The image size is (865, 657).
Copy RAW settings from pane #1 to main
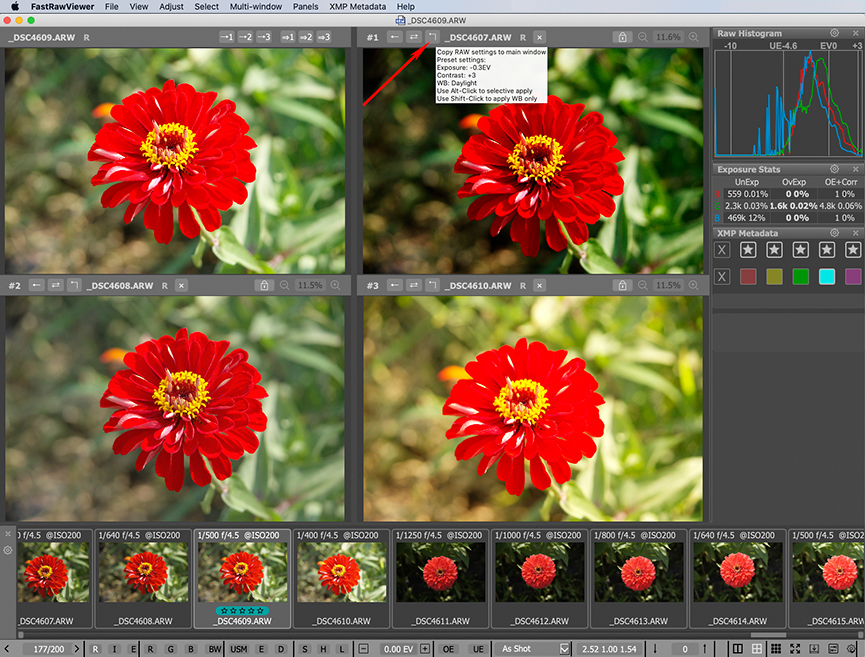[x=432, y=37]
